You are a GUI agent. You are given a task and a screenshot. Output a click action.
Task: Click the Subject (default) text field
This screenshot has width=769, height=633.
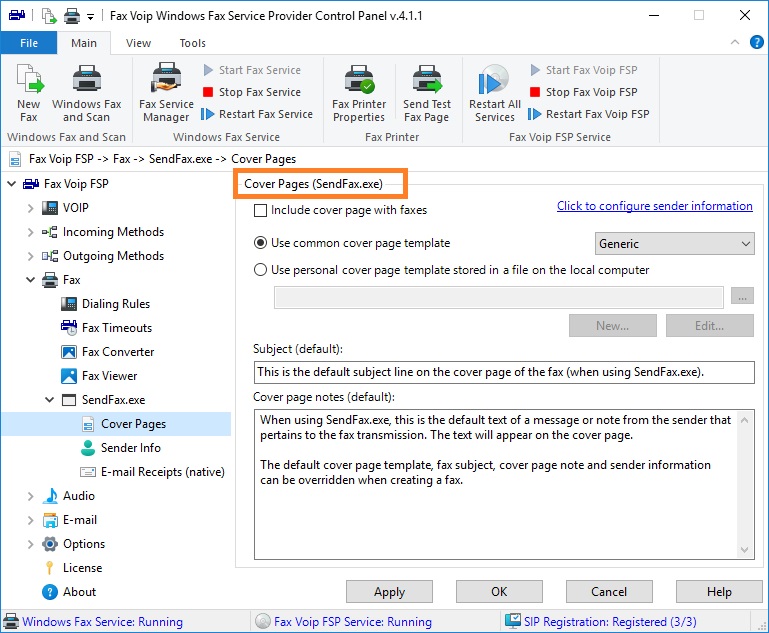(504, 372)
